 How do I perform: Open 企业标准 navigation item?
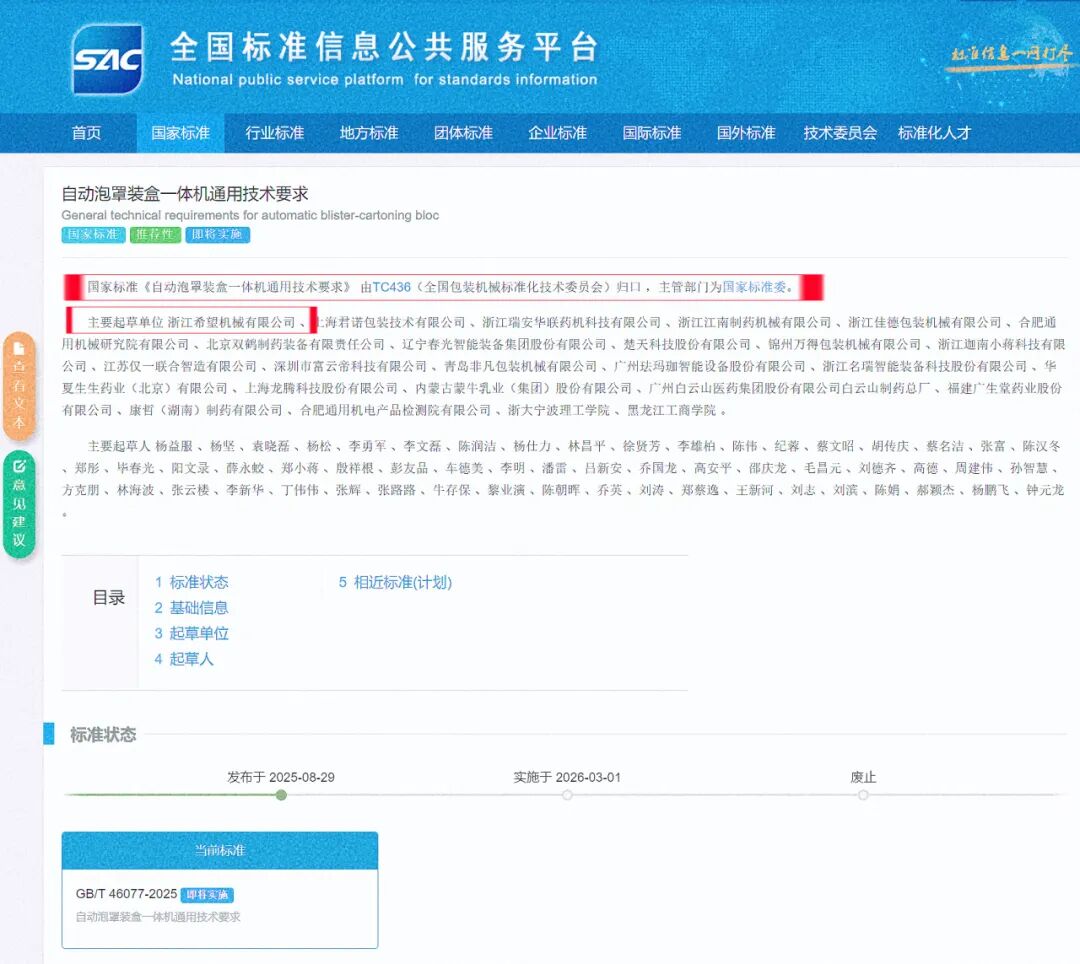pyautogui.click(x=558, y=133)
